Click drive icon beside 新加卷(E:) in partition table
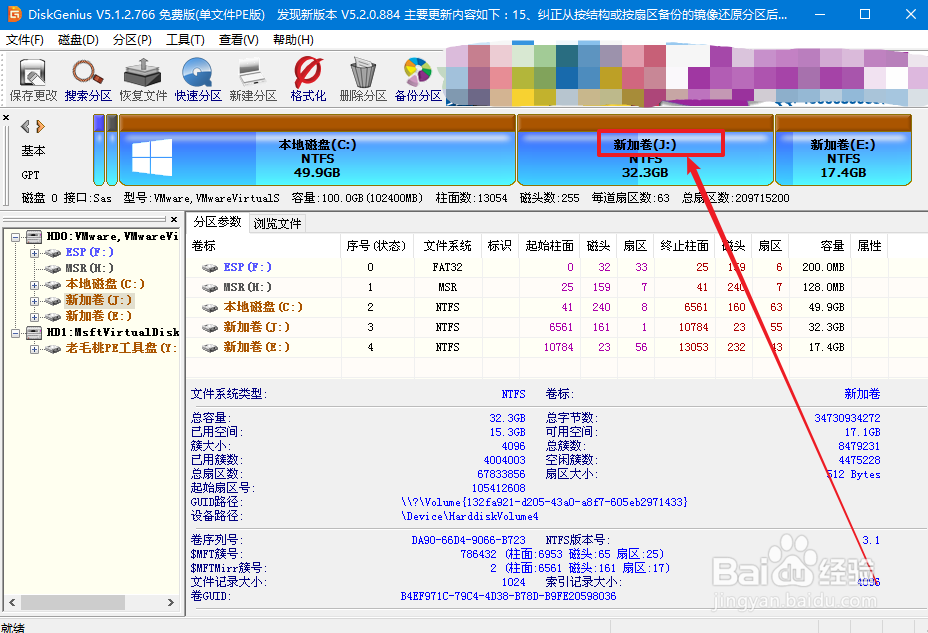Image resolution: width=928 pixels, height=633 pixels. [210, 348]
